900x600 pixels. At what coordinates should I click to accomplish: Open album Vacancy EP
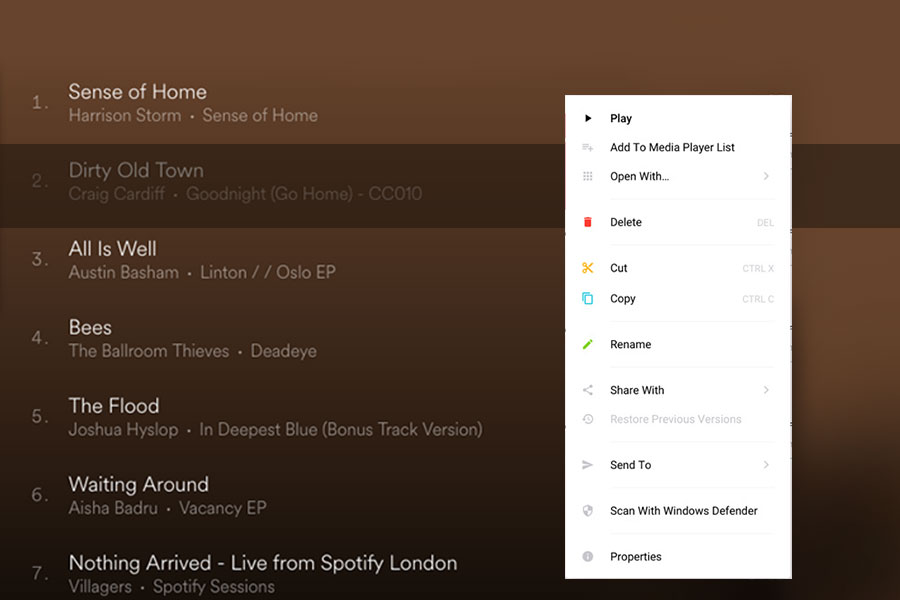[x=223, y=508]
